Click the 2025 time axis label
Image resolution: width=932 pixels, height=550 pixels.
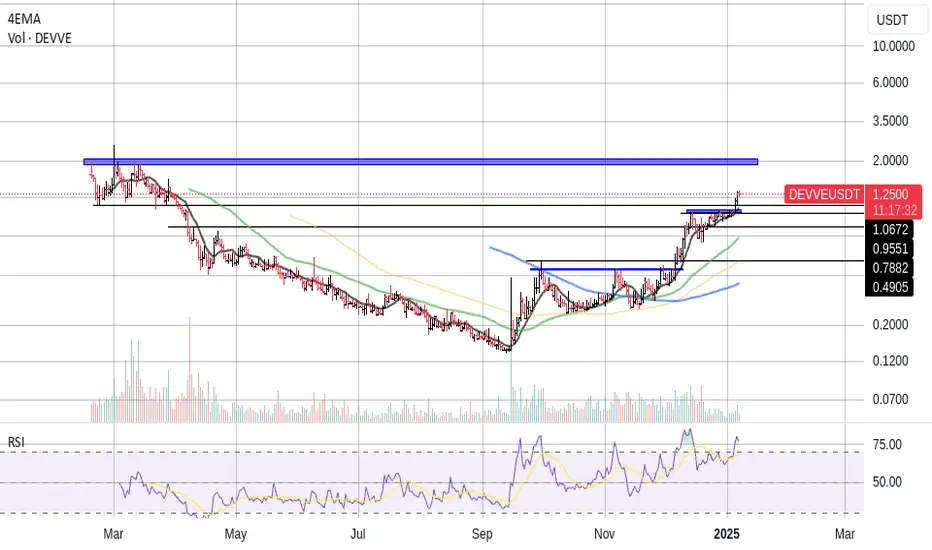[x=726, y=533]
